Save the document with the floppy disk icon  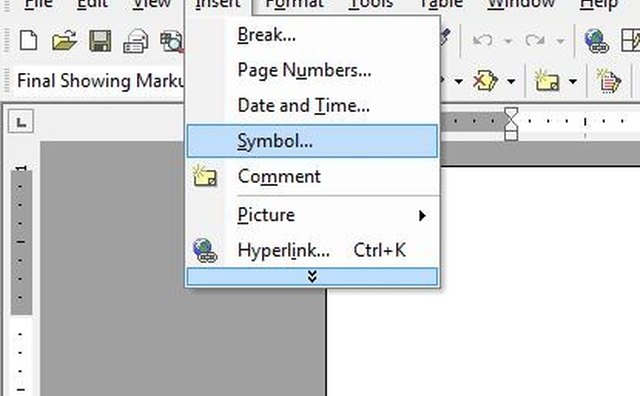(x=100, y=41)
